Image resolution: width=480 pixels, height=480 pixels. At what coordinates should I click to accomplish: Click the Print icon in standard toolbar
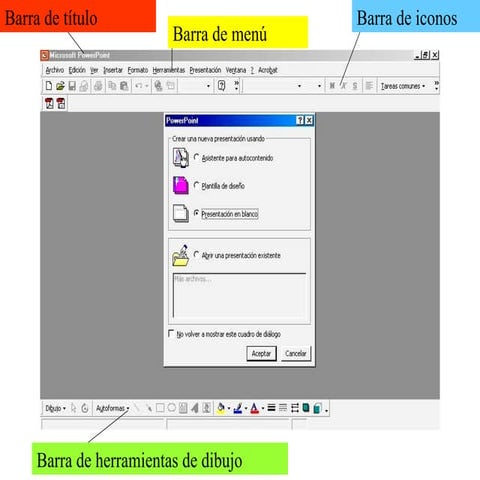98,86
